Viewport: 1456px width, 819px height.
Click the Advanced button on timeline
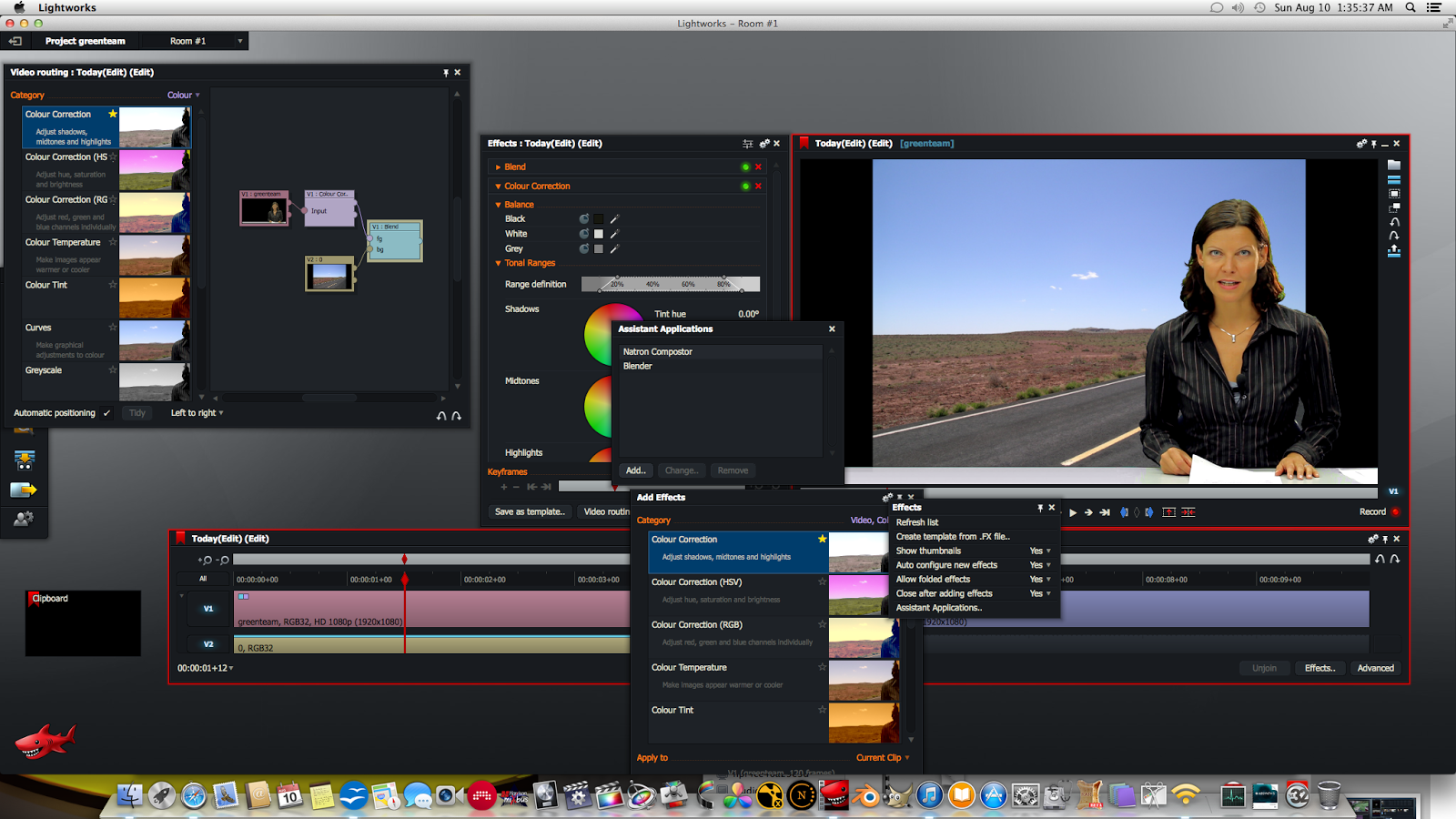(1375, 668)
